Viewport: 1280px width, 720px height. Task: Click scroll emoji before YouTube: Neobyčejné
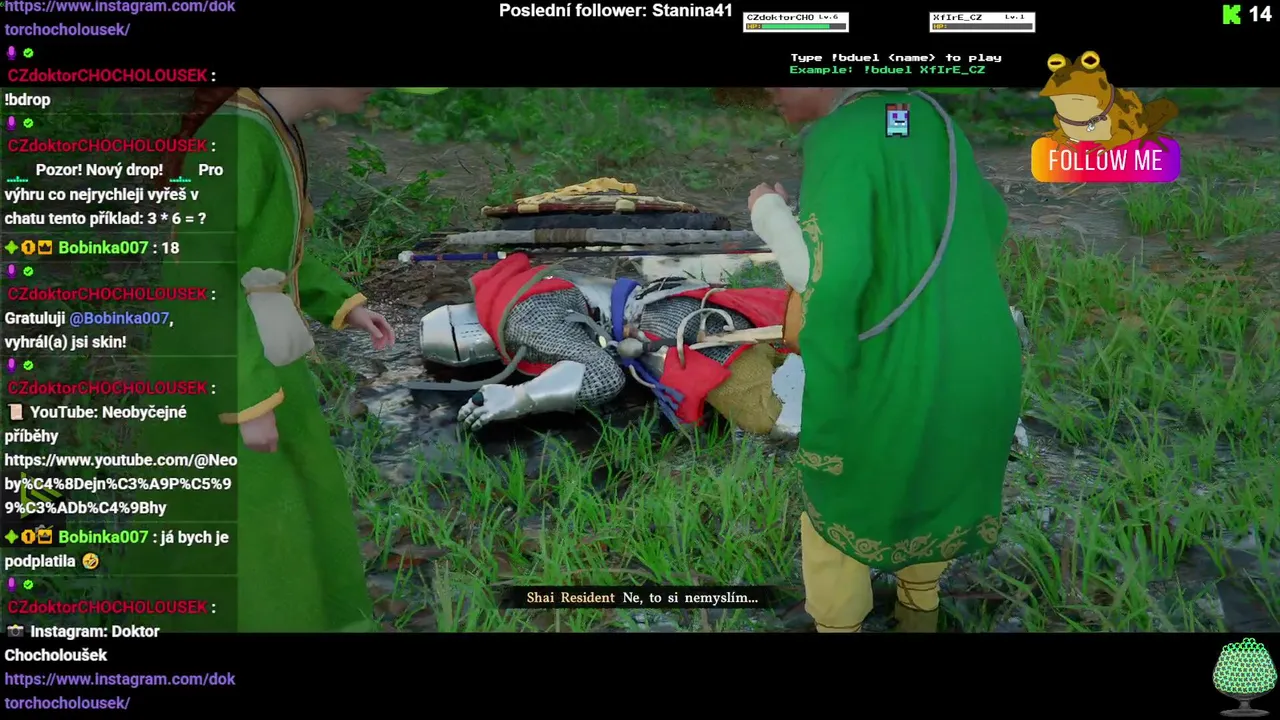(x=15, y=412)
